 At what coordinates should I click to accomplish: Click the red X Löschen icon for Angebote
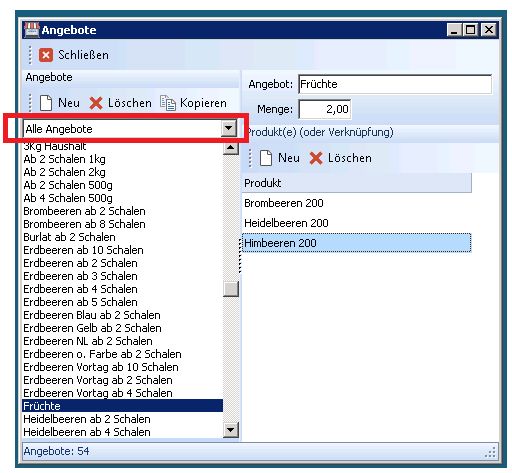coord(96,103)
